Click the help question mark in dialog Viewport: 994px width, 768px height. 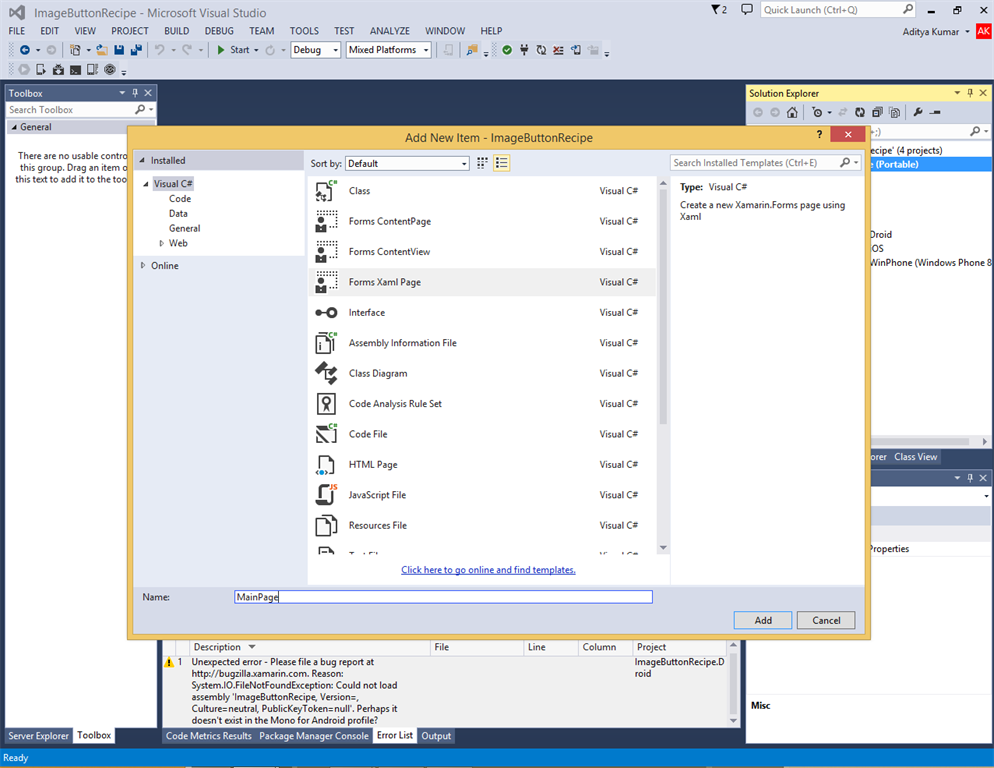pos(819,134)
